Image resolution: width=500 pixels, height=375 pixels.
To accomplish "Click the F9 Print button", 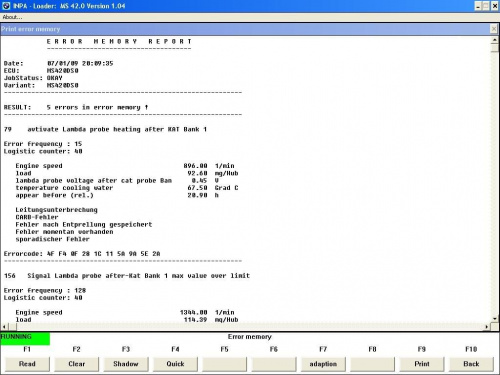I will [x=422, y=364].
